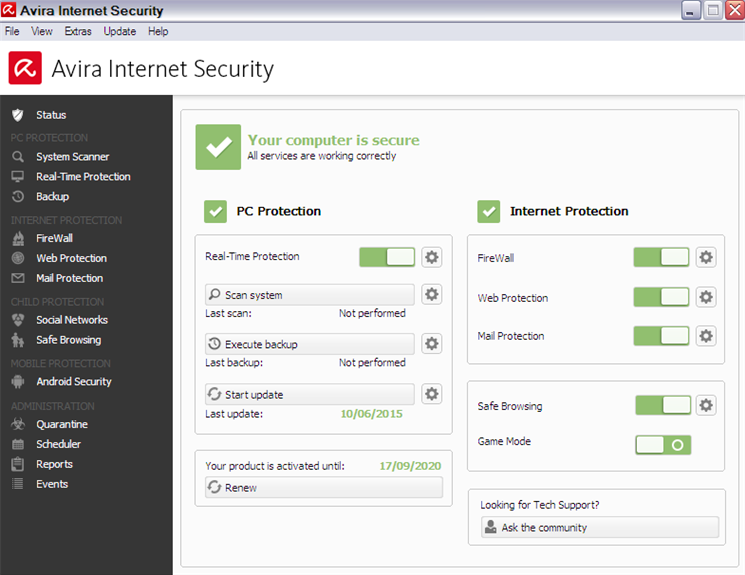745x575 pixels.
Task: Open the Extras menu
Action: tap(78, 32)
